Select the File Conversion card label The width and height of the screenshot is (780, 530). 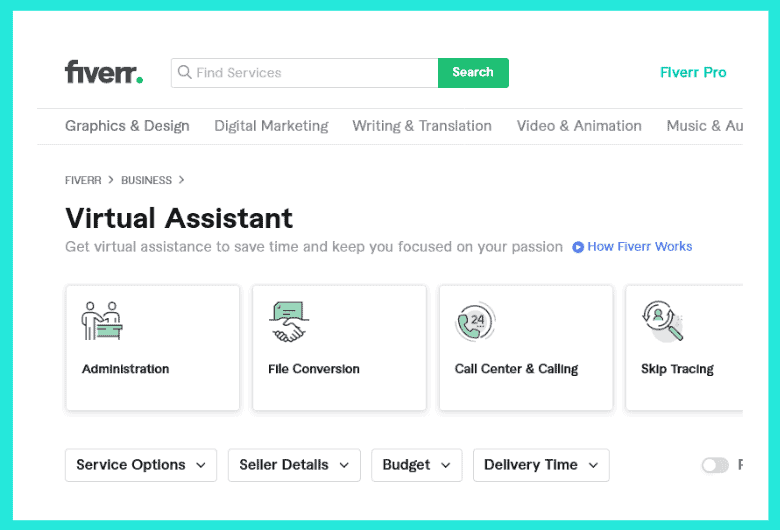[x=313, y=369]
